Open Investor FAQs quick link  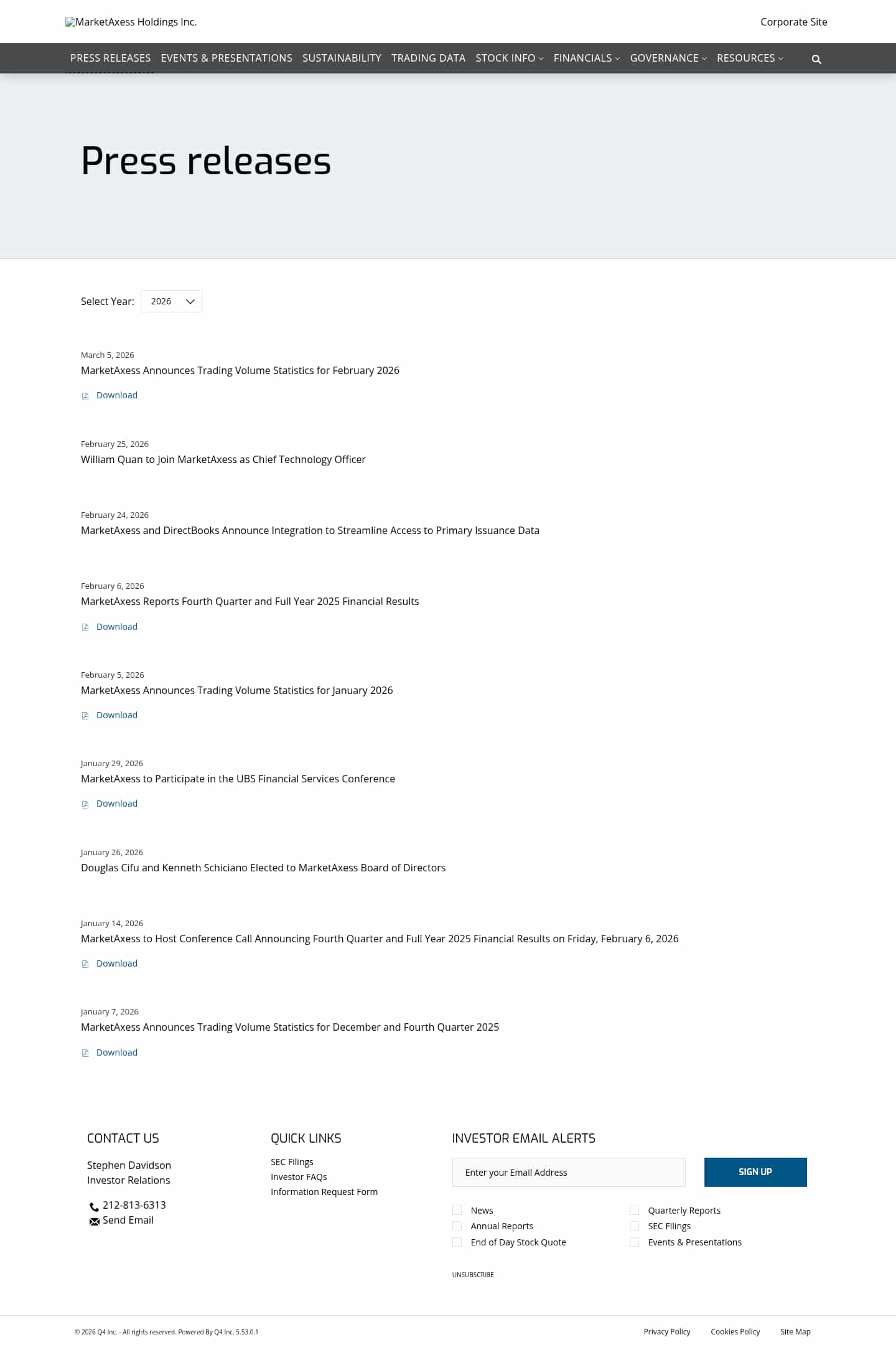(299, 1177)
